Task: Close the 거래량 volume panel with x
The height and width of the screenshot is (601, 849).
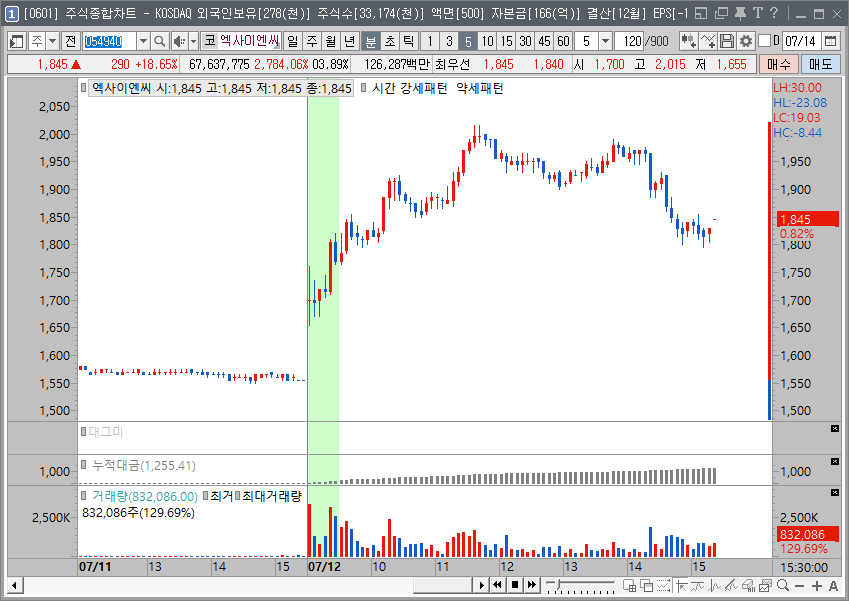Action: pyautogui.click(x=834, y=493)
